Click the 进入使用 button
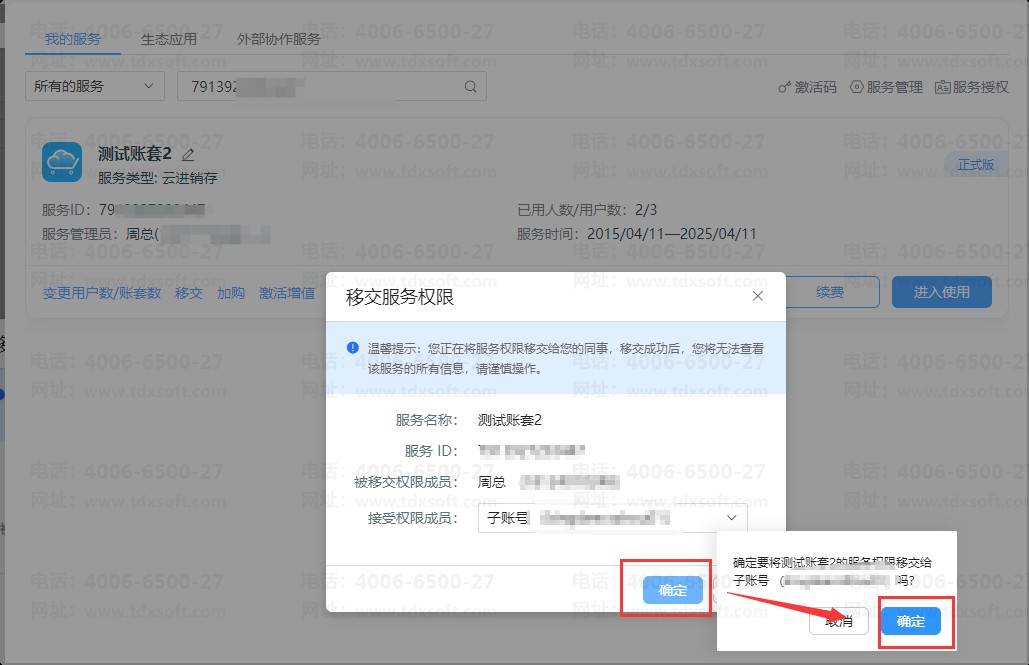The height and width of the screenshot is (665, 1029). click(941, 292)
